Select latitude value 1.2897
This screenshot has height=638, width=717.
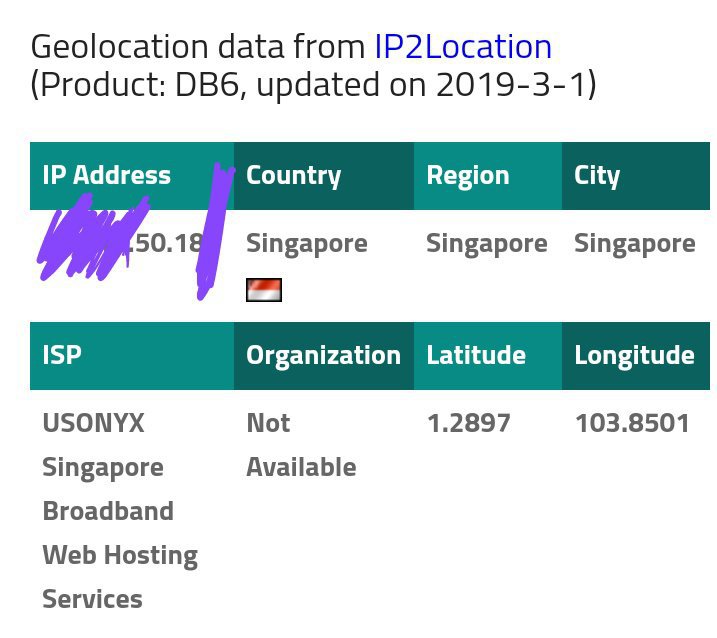coord(468,424)
